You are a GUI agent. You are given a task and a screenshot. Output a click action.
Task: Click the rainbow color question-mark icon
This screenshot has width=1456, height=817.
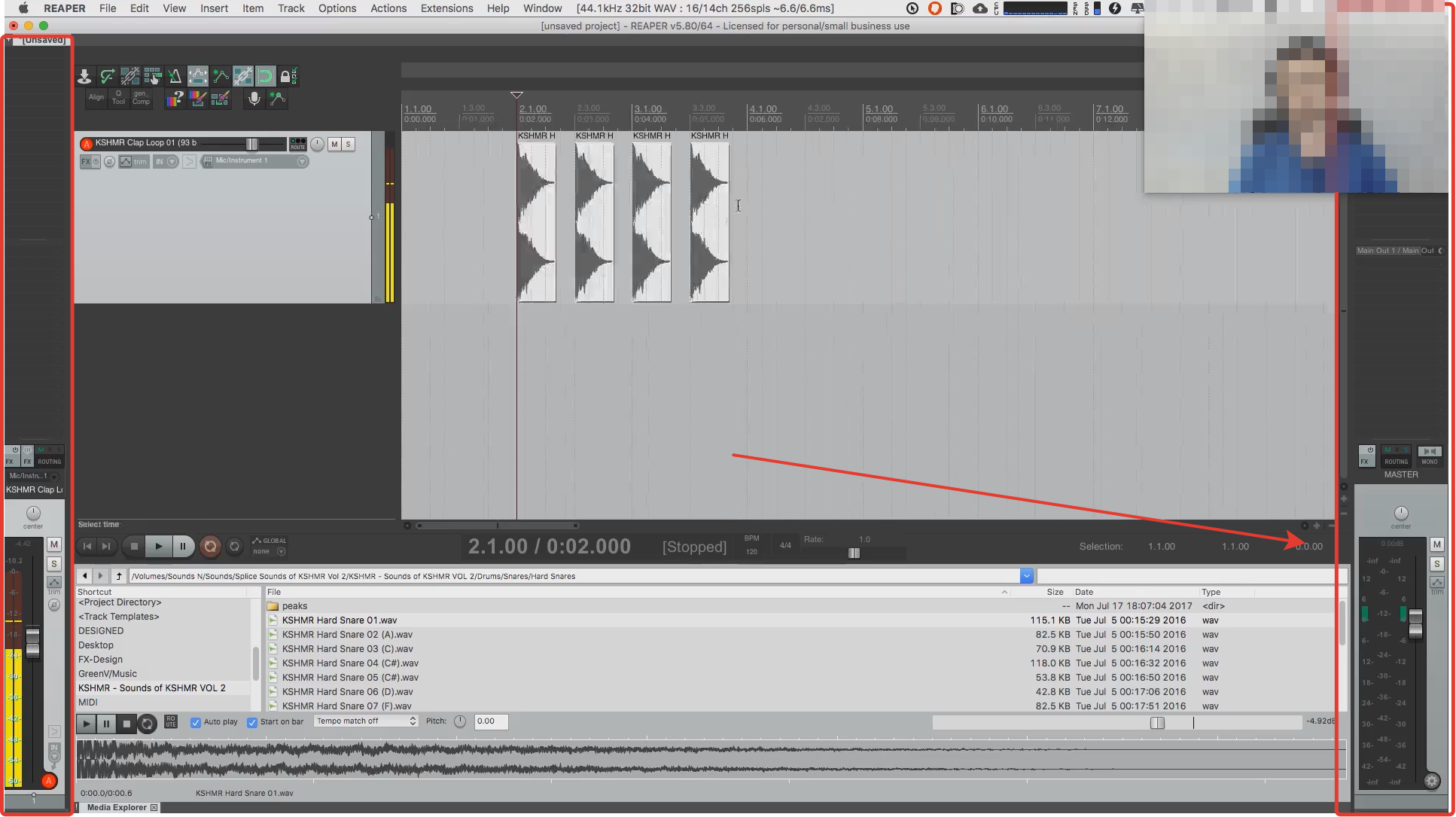tap(175, 99)
